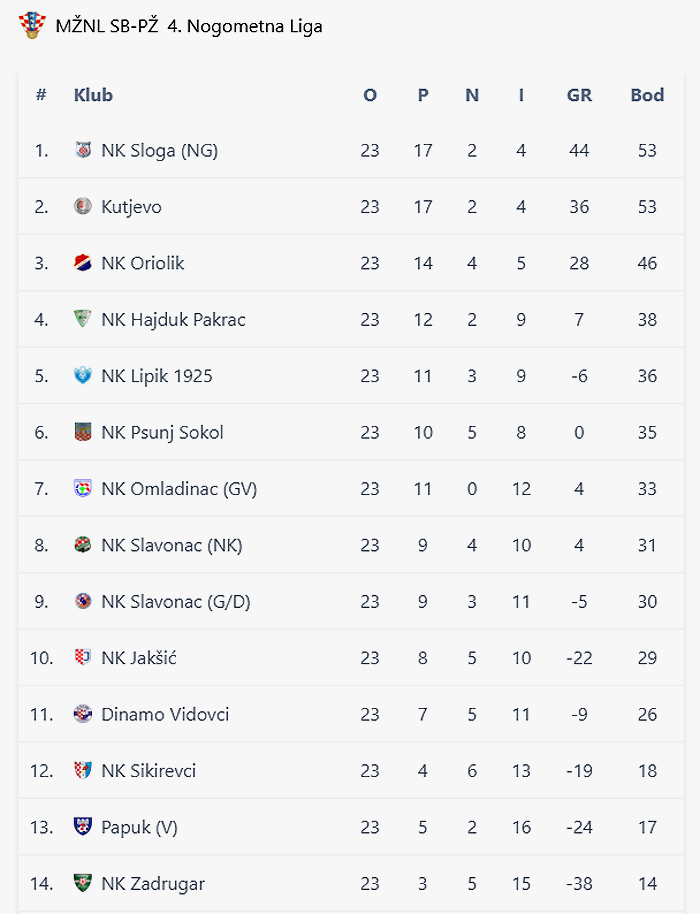700x914 pixels.
Task: Click the Bod column header
Action: point(647,95)
